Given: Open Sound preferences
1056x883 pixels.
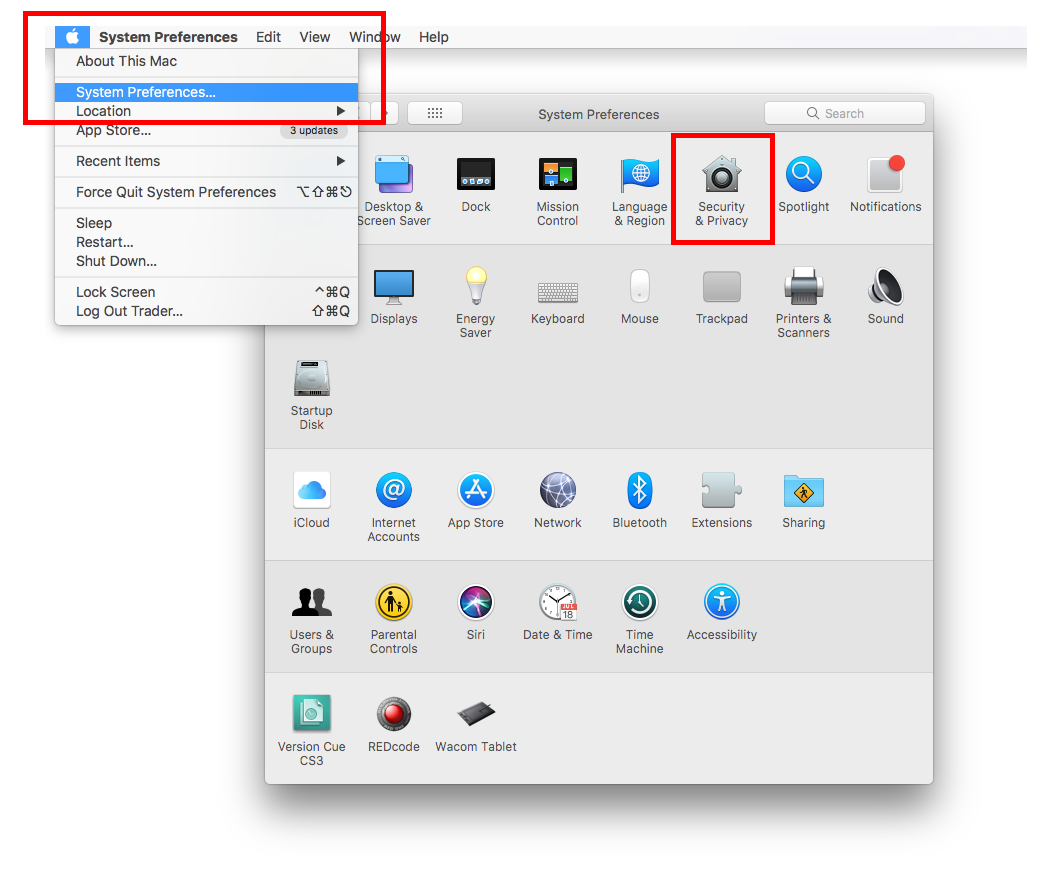Looking at the screenshot, I should (x=886, y=296).
